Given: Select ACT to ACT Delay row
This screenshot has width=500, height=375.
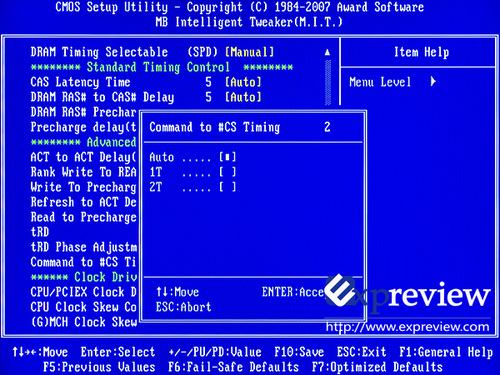Looking at the screenshot, I should (83, 157).
